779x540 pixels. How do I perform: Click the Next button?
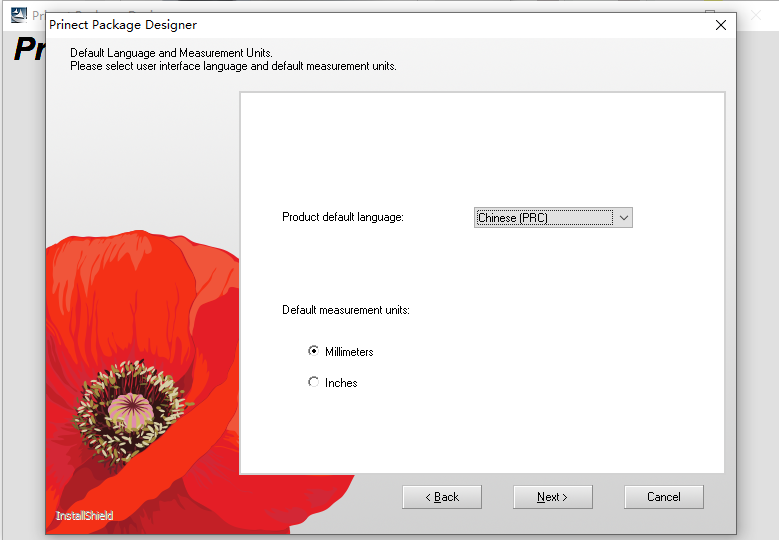coord(552,497)
